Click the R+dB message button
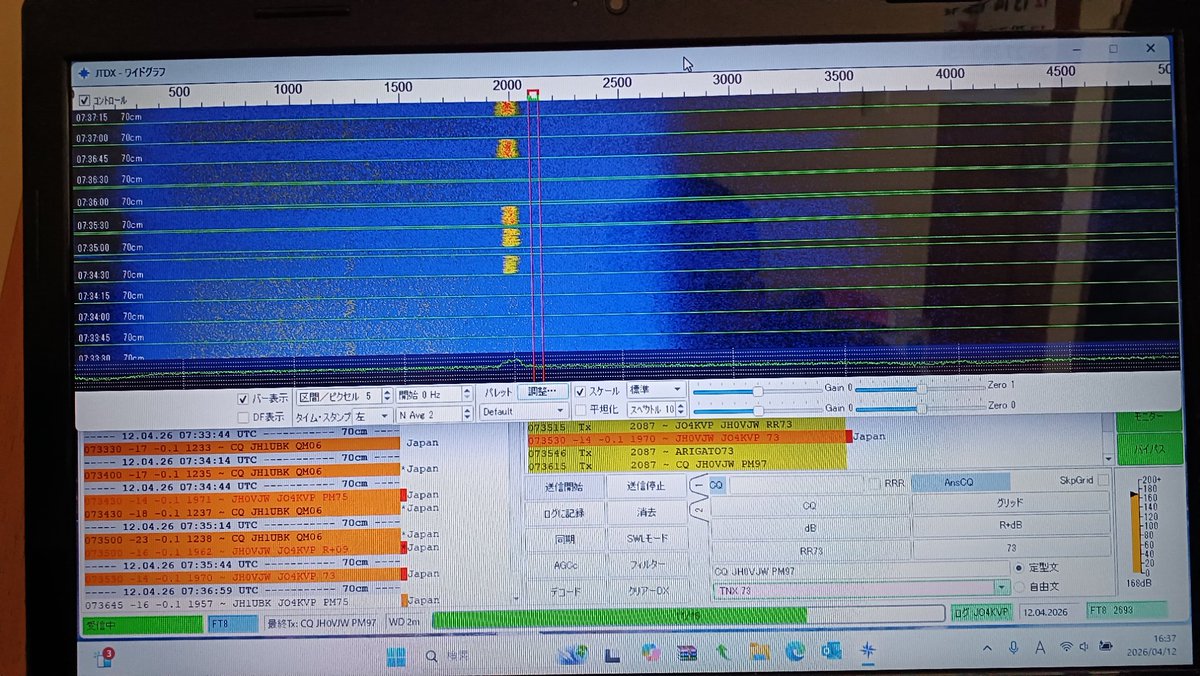The width and height of the screenshot is (1200, 676). (x=1010, y=526)
